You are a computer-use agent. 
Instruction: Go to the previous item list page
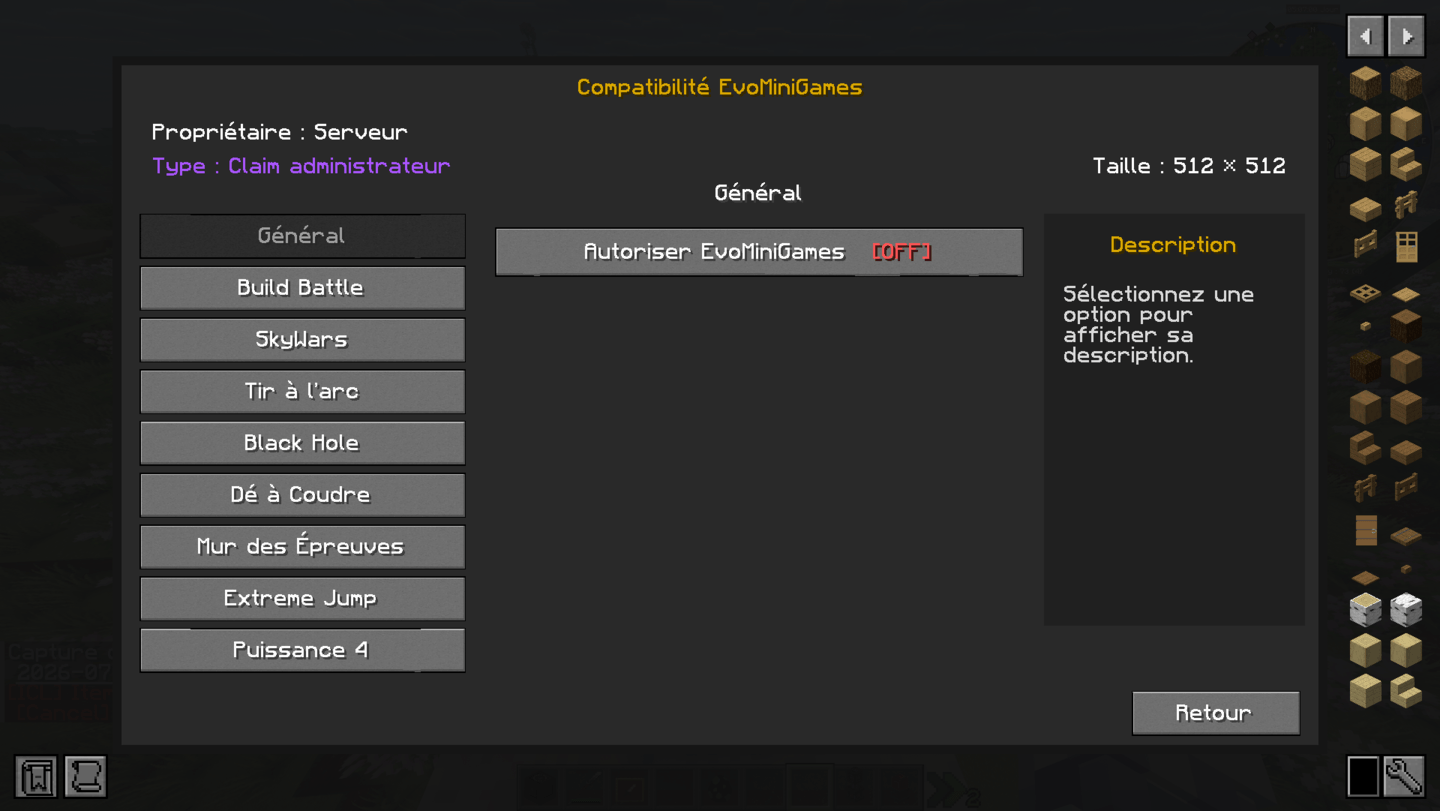point(1365,36)
